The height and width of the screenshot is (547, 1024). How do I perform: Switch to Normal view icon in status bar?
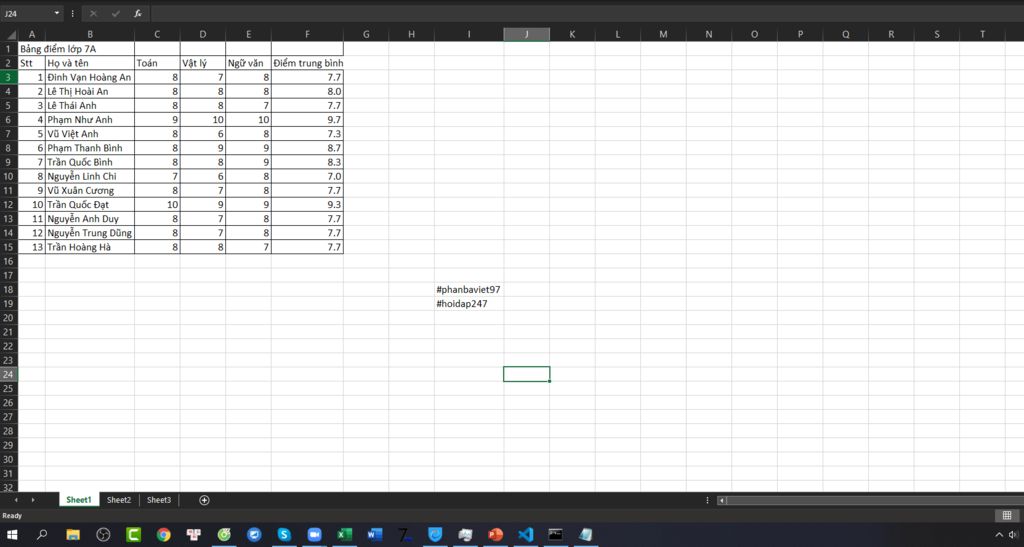click(x=1006, y=516)
